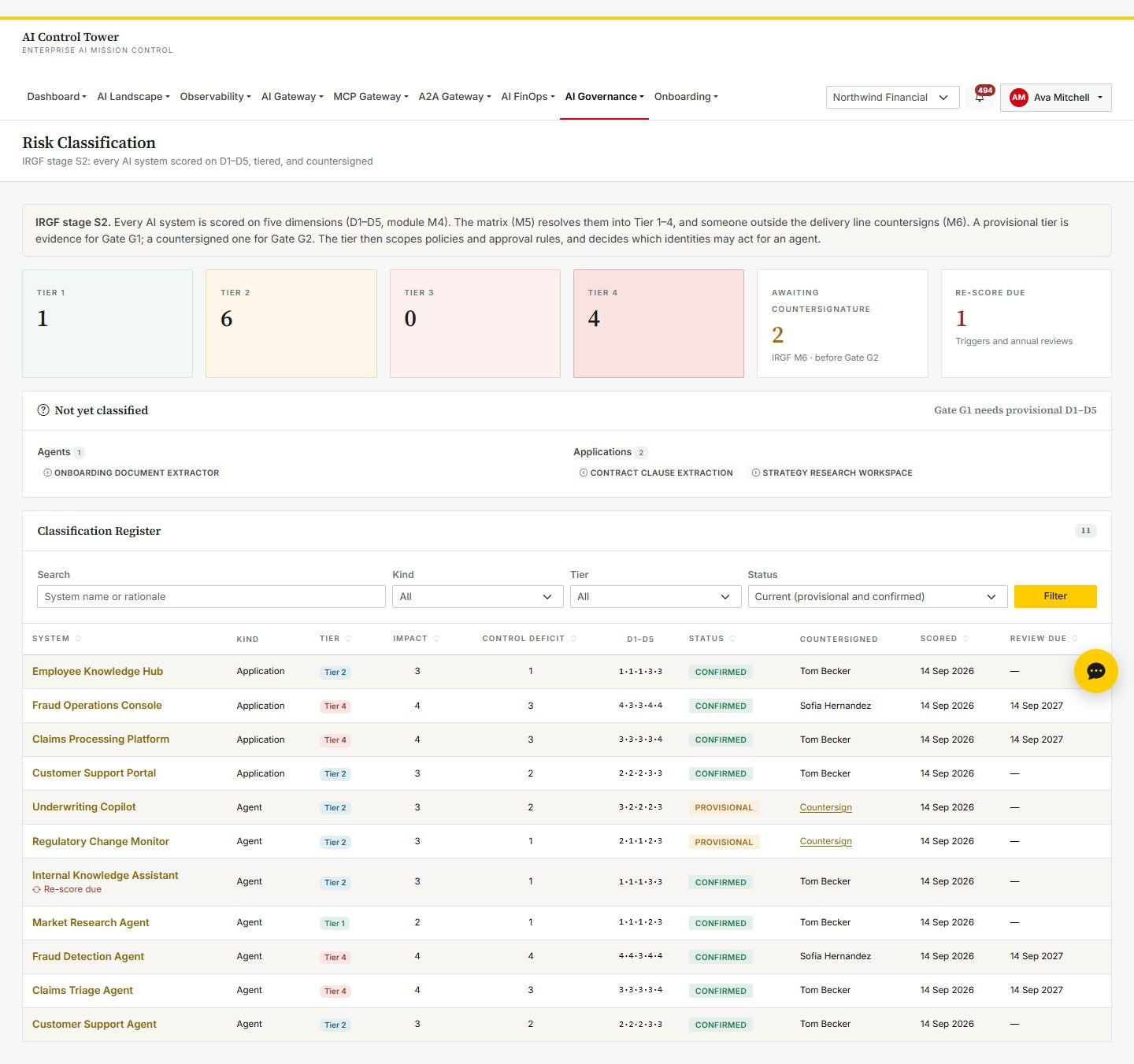Sort by the Review Due column
This screenshot has width=1134, height=1064.
click(1043, 639)
